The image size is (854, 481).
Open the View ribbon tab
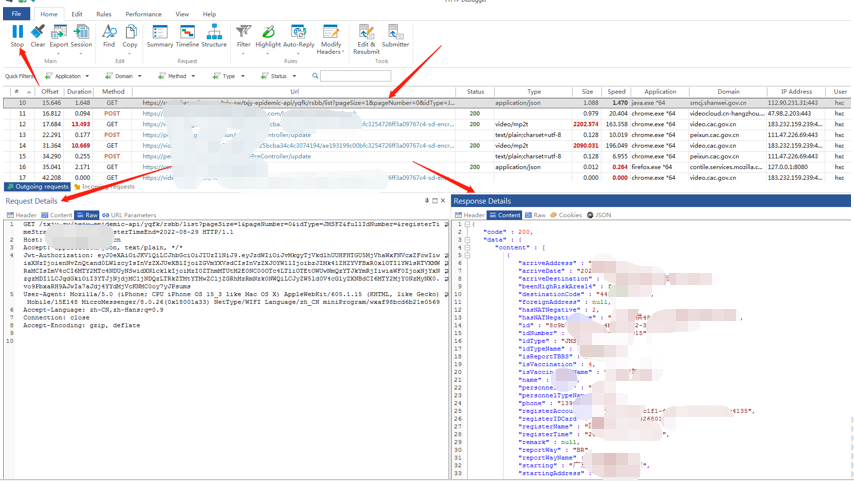(182, 14)
